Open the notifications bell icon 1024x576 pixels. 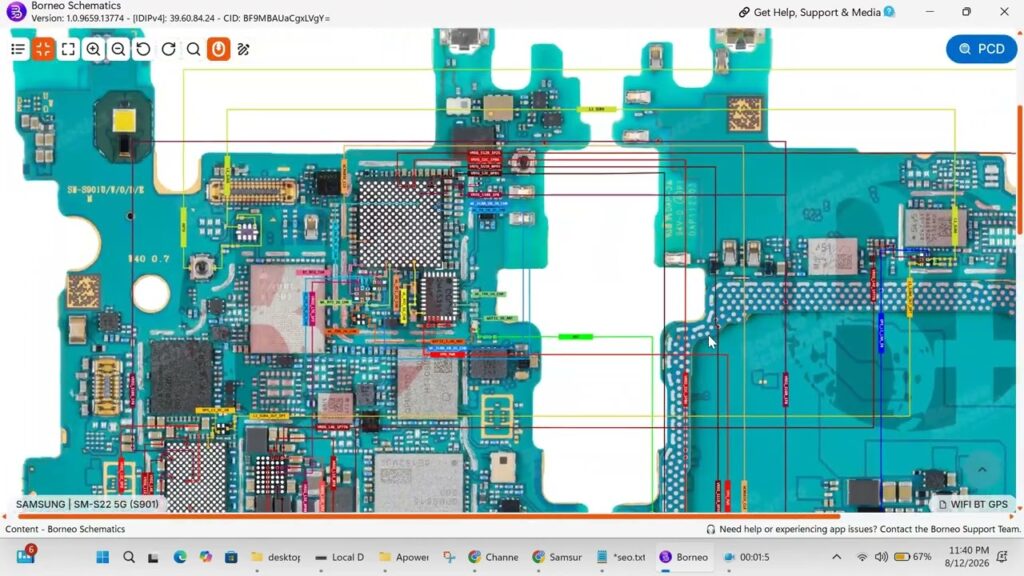point(1002,557)
